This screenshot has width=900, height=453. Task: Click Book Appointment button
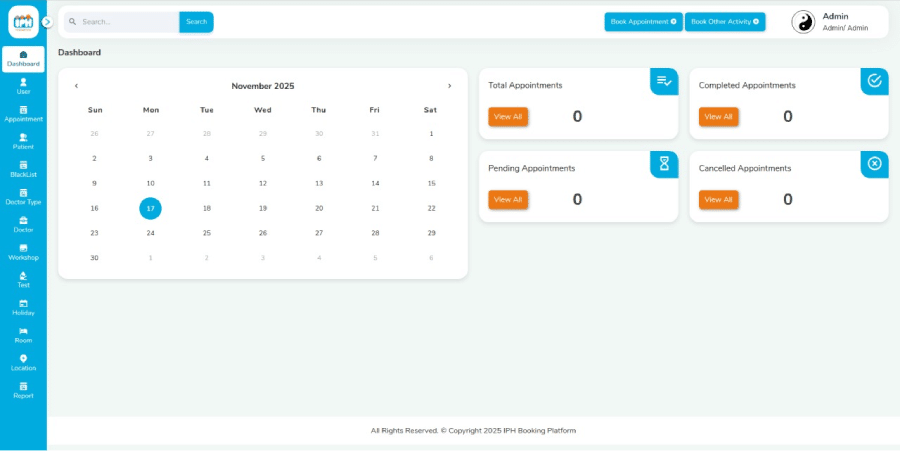643,22
